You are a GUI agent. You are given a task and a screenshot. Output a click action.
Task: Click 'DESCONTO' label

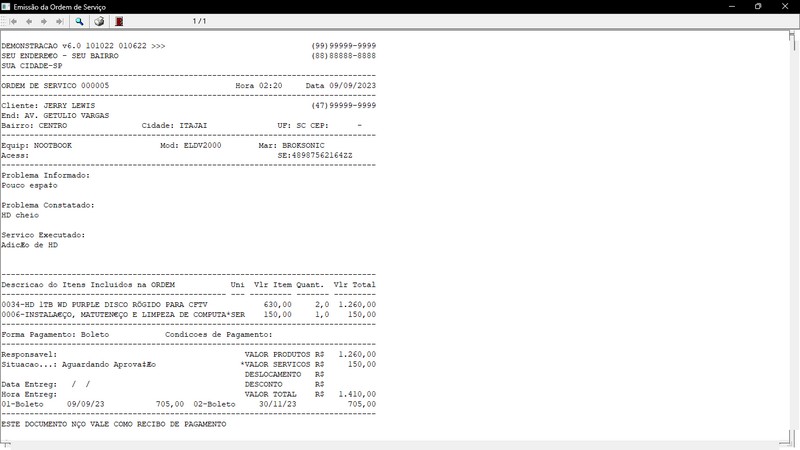point(263,385)
